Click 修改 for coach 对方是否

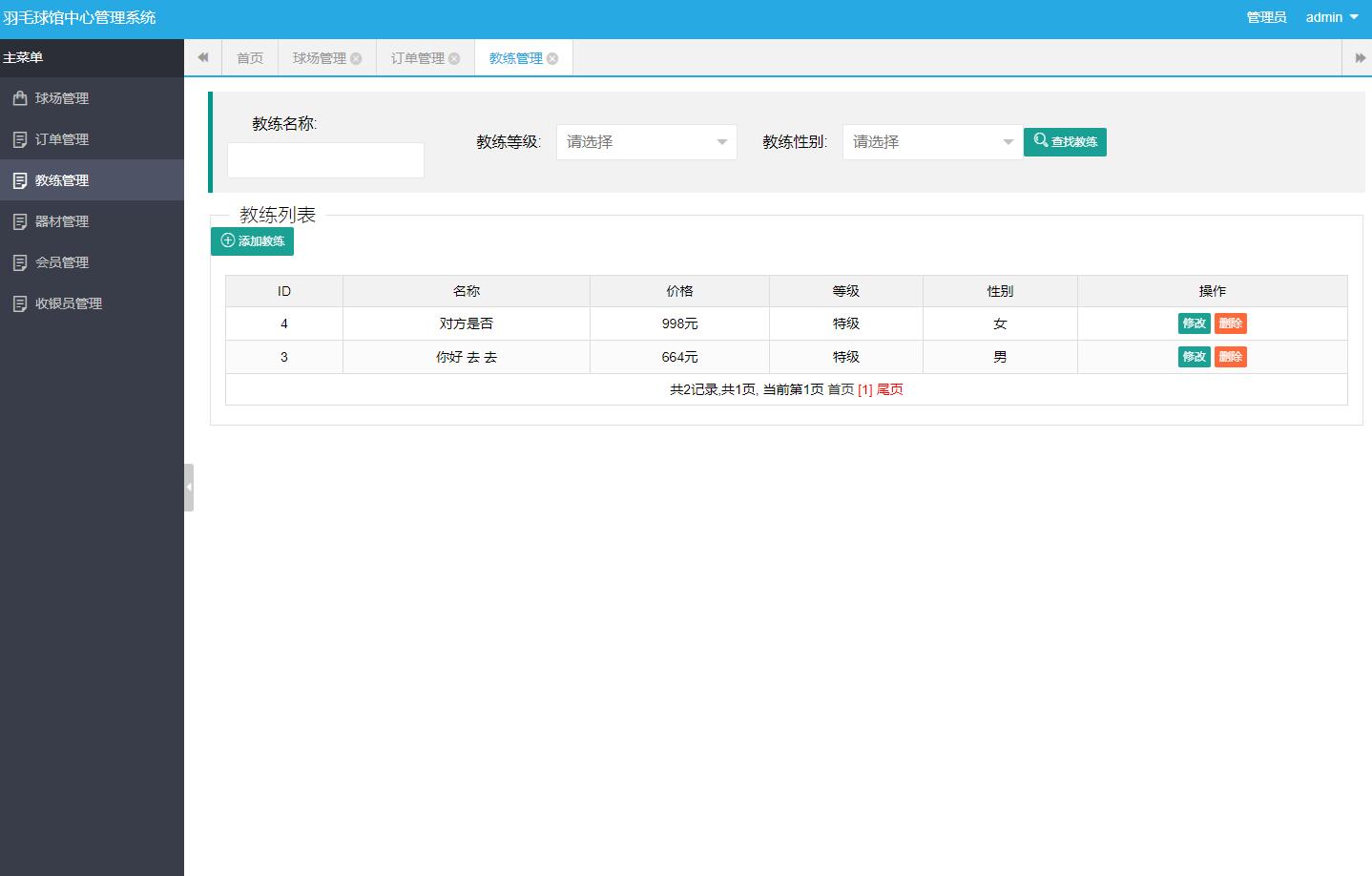tap(1194, 323)
